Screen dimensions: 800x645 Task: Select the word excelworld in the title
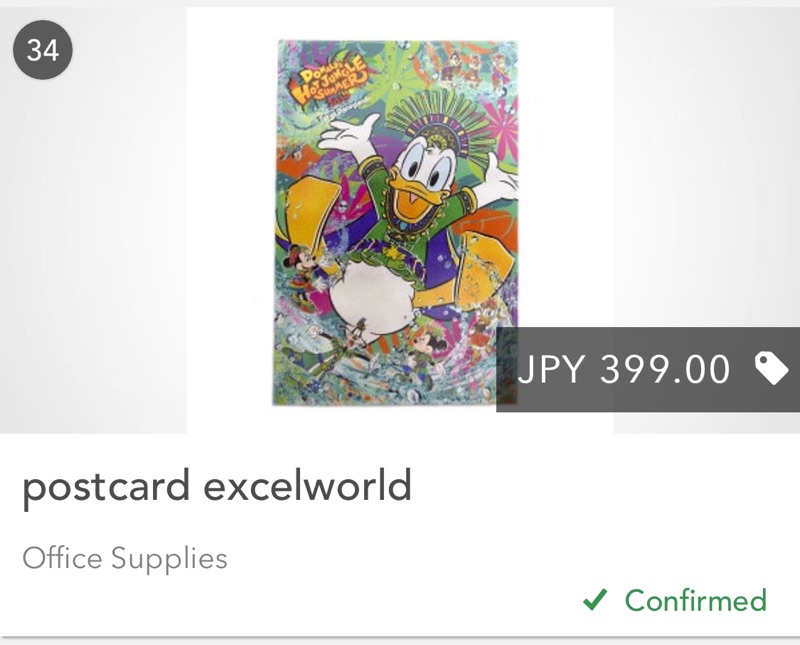[x=307, y=487]
